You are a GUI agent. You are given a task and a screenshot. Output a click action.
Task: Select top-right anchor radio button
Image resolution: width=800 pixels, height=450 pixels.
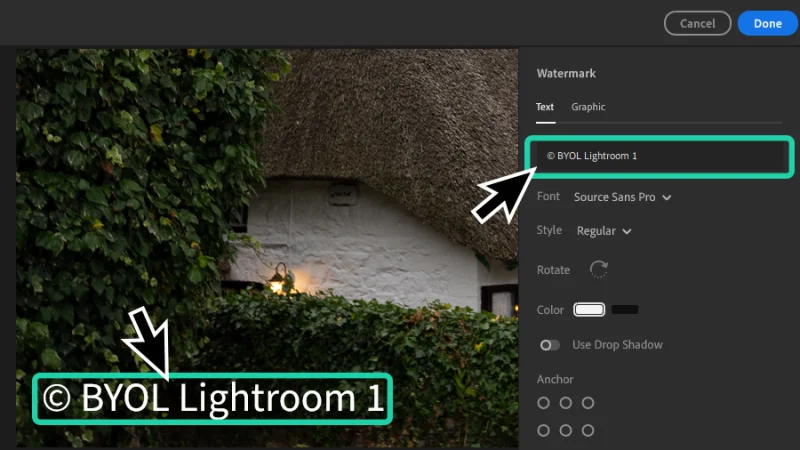point(588,403)
